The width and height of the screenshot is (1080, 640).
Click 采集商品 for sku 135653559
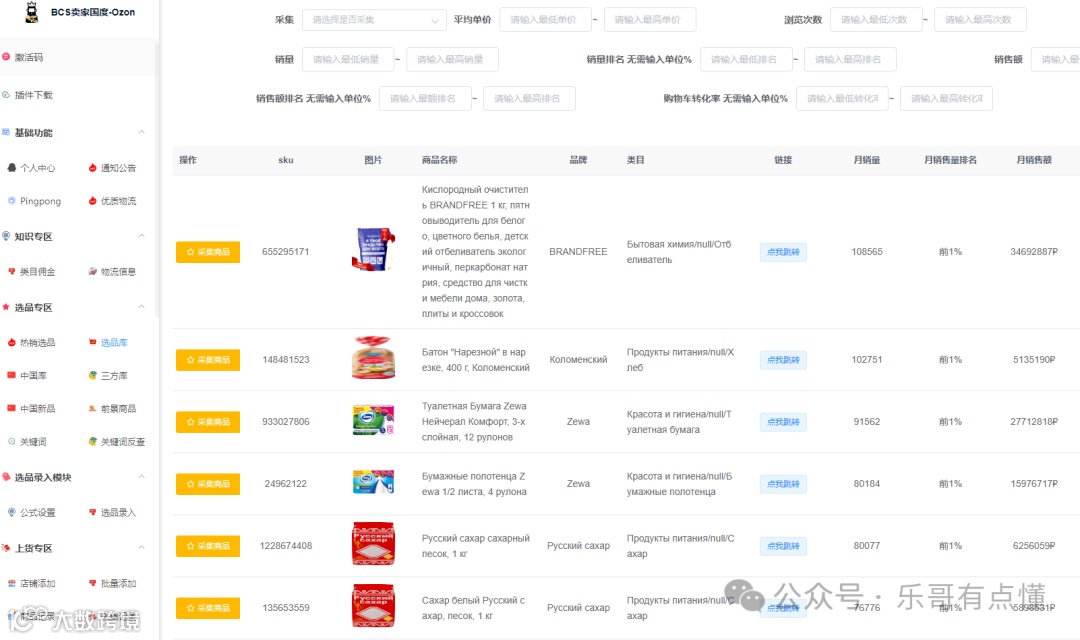tap(208, 608)
